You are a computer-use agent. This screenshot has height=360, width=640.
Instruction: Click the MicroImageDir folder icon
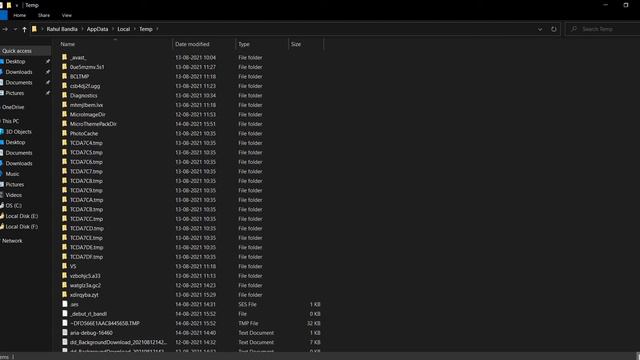(64, 114)
